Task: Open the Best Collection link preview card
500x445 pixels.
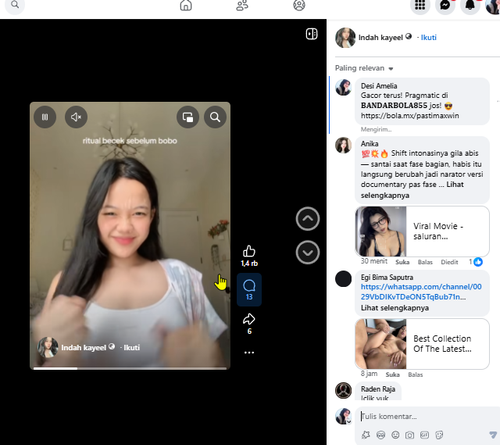Action: pos(422,344)
